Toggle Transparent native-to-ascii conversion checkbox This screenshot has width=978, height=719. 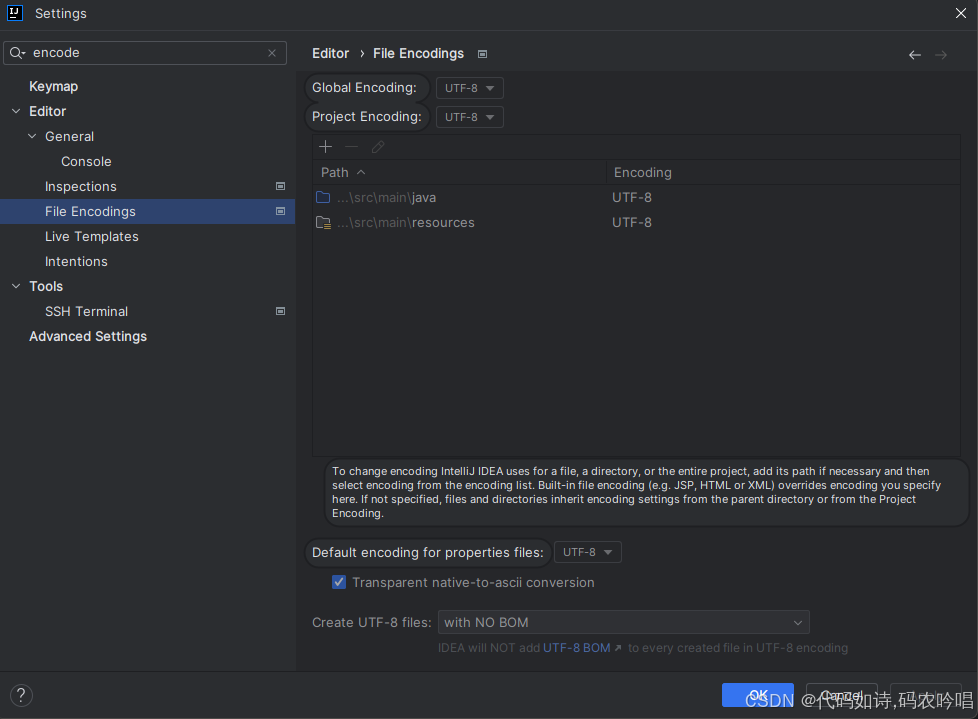coord(339,582)
